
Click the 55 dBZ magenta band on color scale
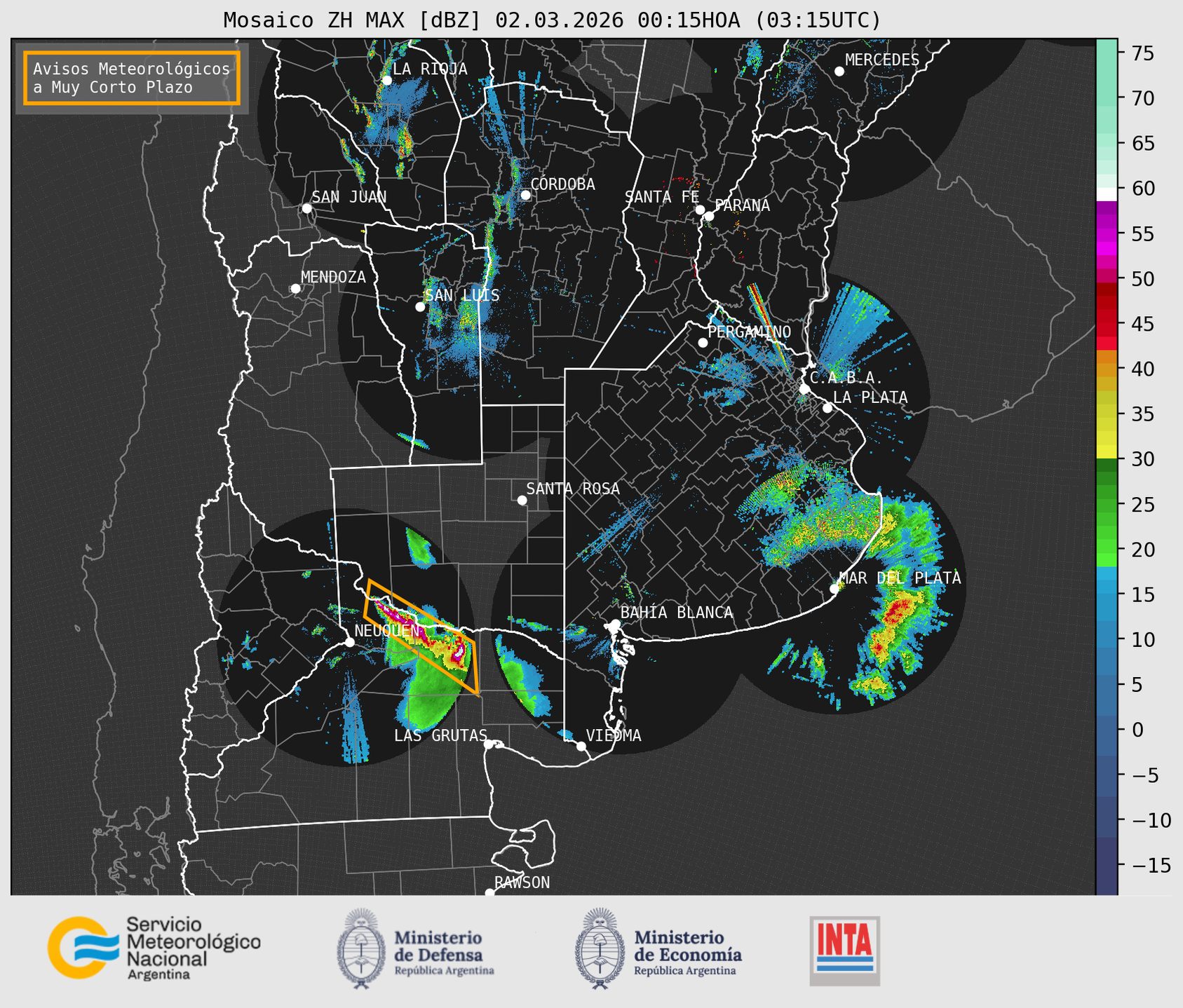(x=1107, y=233)
